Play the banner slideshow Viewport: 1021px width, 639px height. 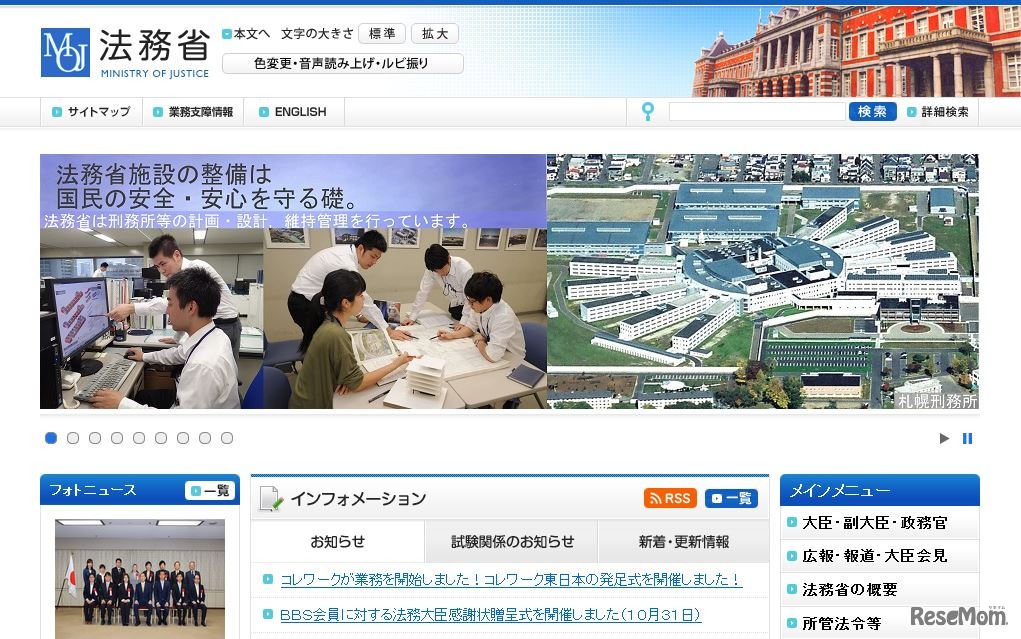[x=944, y=438]
